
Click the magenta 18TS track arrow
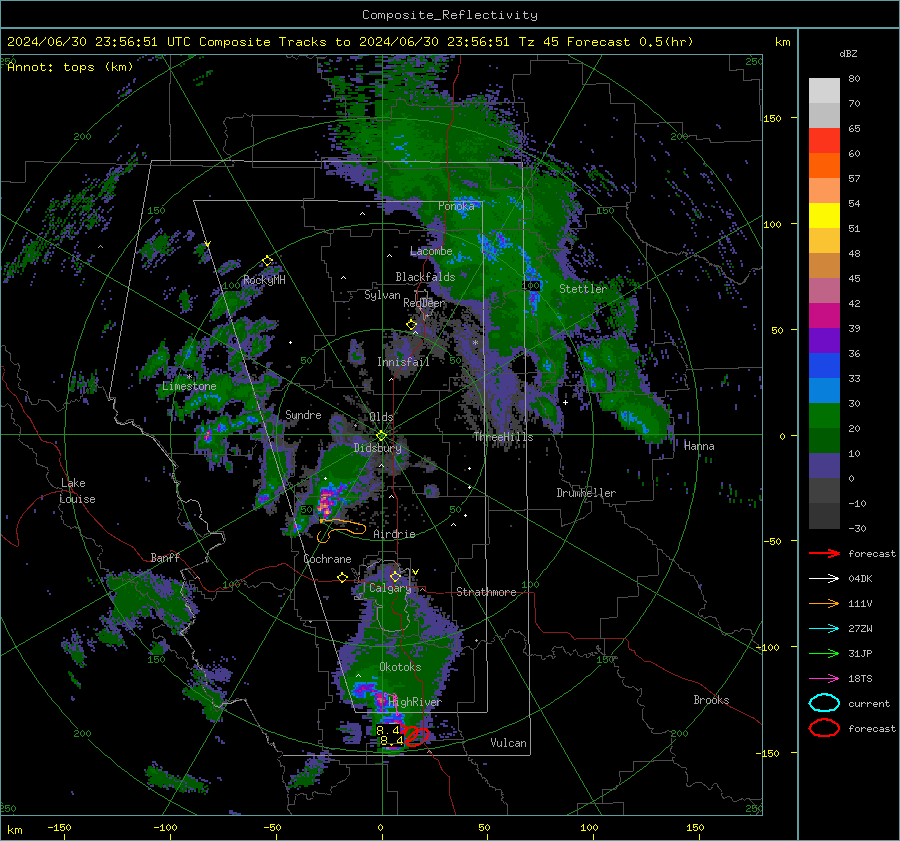pos(824,679)
